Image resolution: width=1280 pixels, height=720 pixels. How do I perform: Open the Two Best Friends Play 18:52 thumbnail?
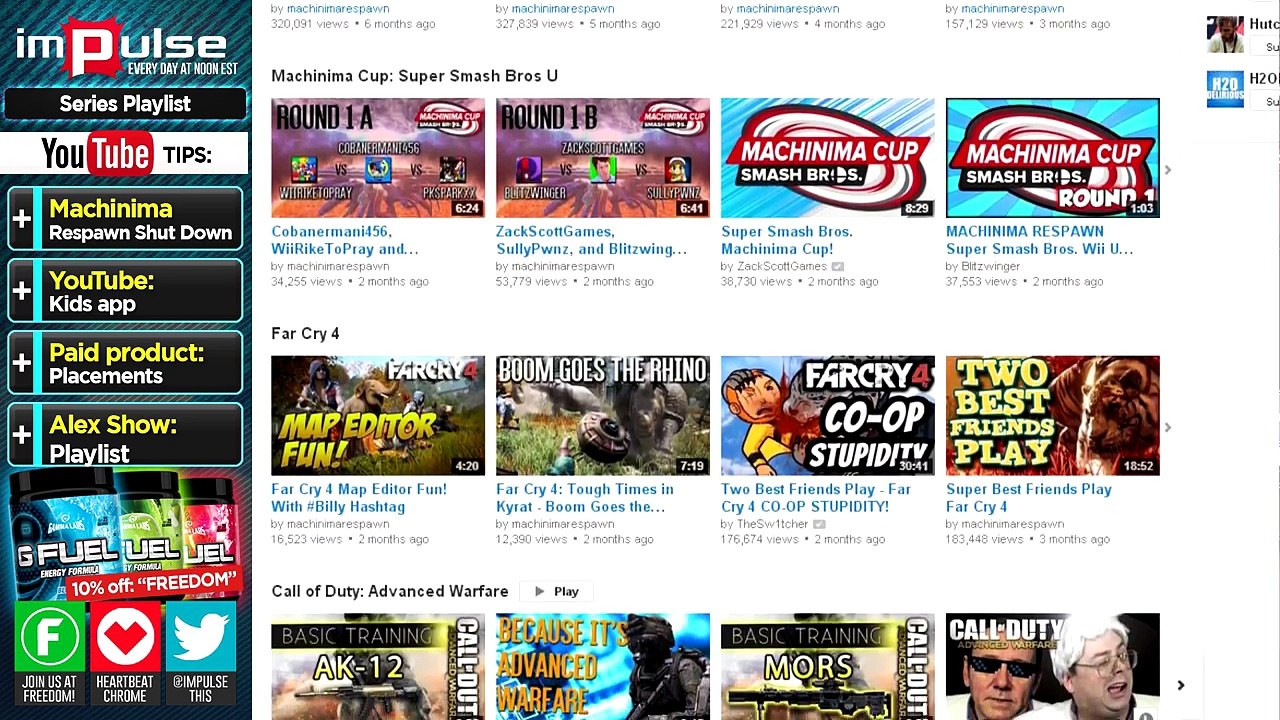(1053, 416)
